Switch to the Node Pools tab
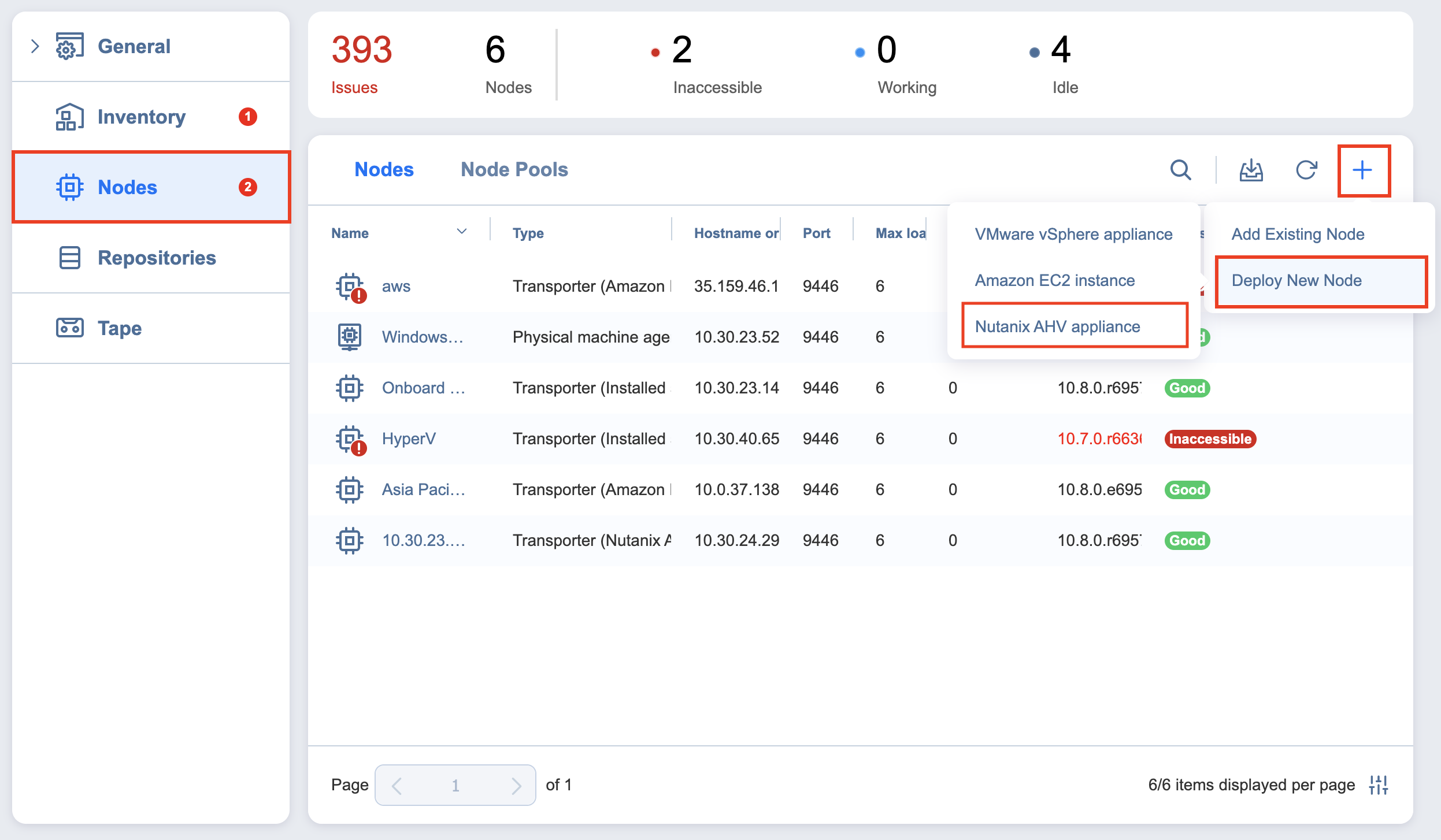1441x840 pixels. pos(514,169)
